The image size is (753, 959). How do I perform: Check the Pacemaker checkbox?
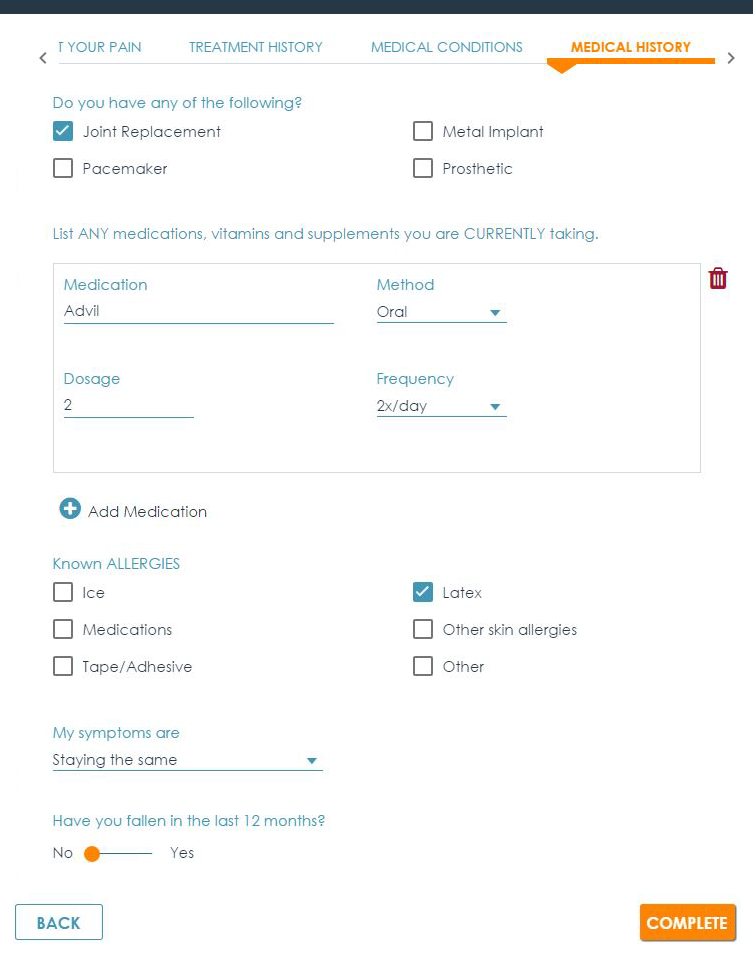point(63,168)
